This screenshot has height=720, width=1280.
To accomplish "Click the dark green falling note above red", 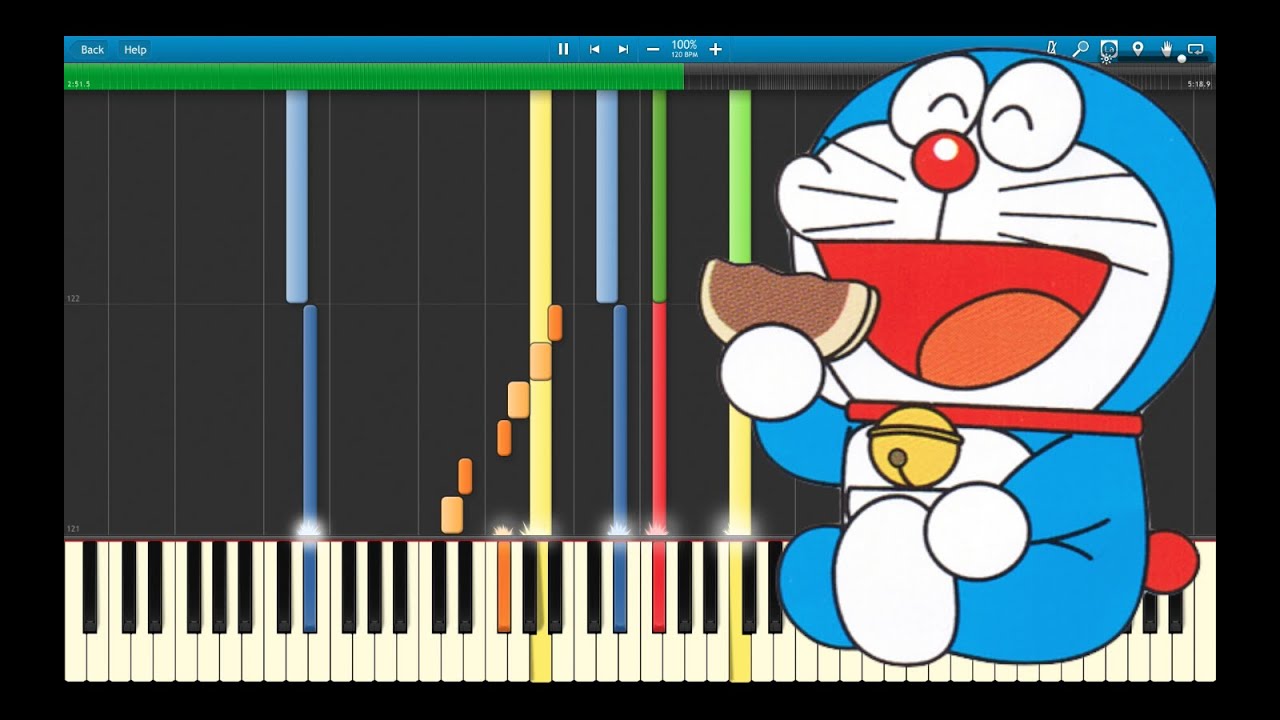I will click(x=659, y=196).
